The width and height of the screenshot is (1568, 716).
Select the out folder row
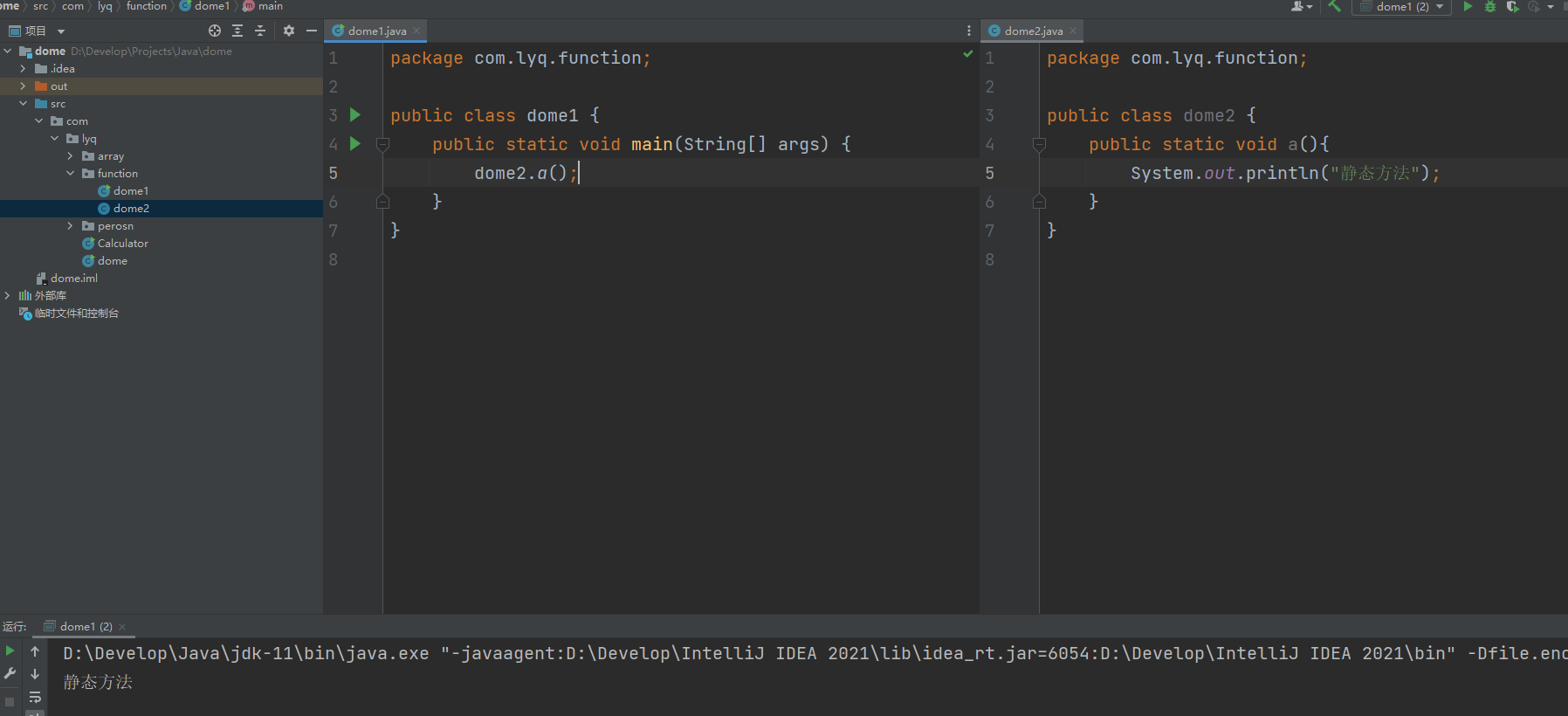click(x=162, y=86)
